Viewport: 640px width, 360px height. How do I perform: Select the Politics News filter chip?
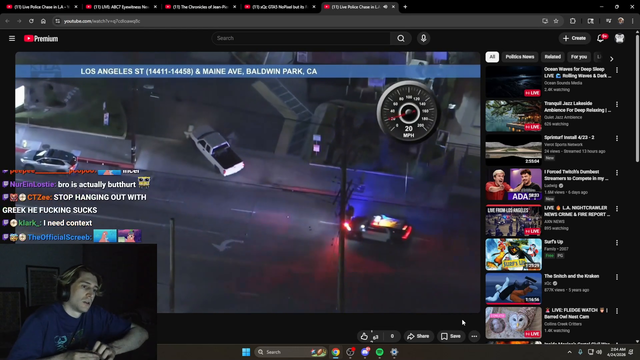coord(520,57)
